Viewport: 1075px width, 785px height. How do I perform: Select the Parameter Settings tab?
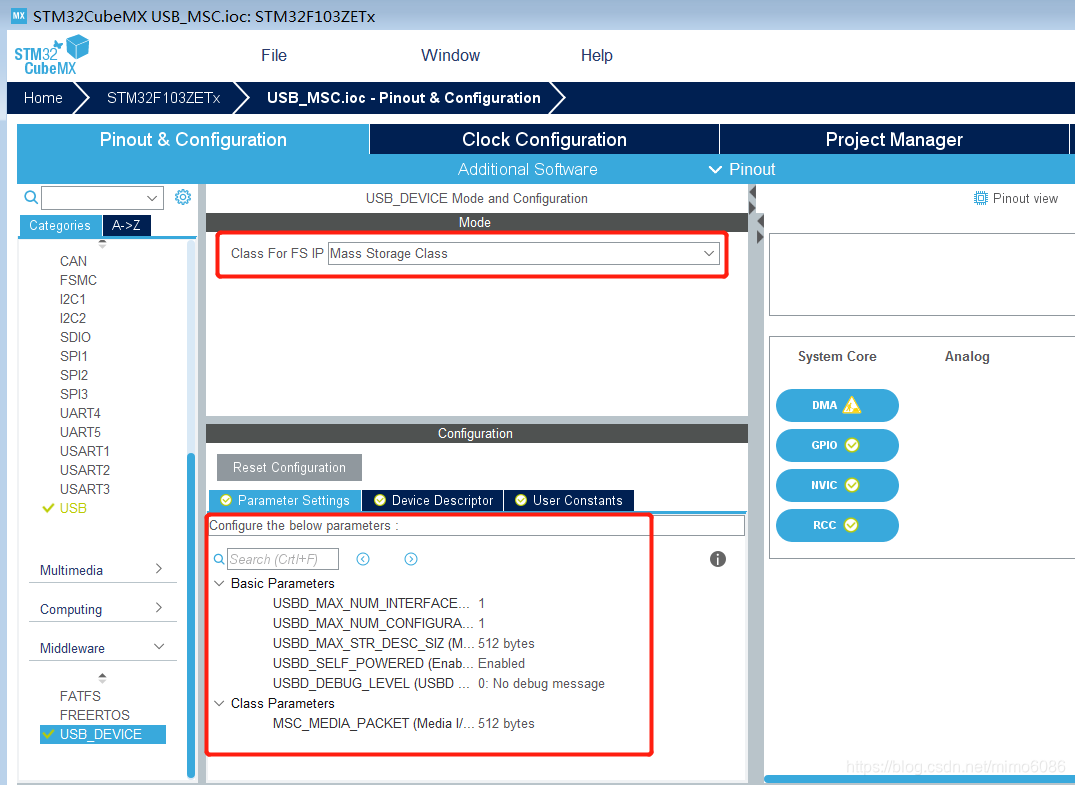[285, 500]
